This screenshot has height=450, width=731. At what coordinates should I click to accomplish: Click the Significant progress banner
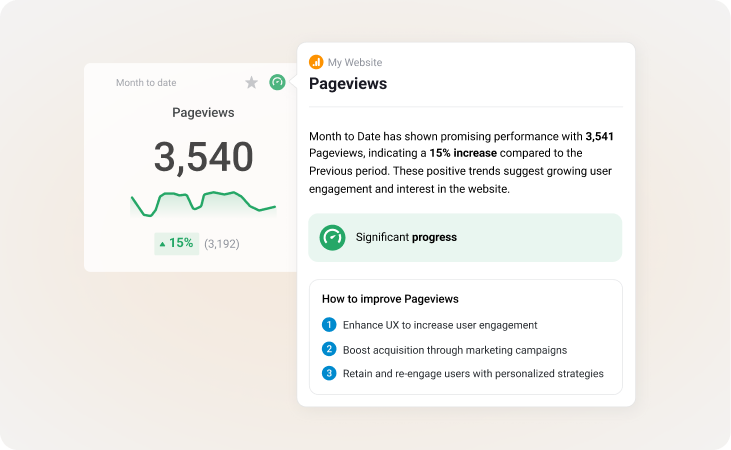pos(465,237)
